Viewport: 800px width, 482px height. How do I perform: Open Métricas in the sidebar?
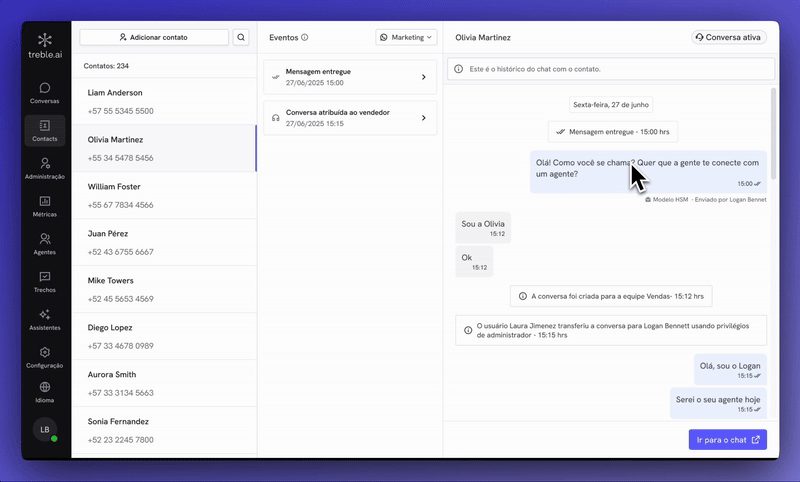[x=45, y=206]
